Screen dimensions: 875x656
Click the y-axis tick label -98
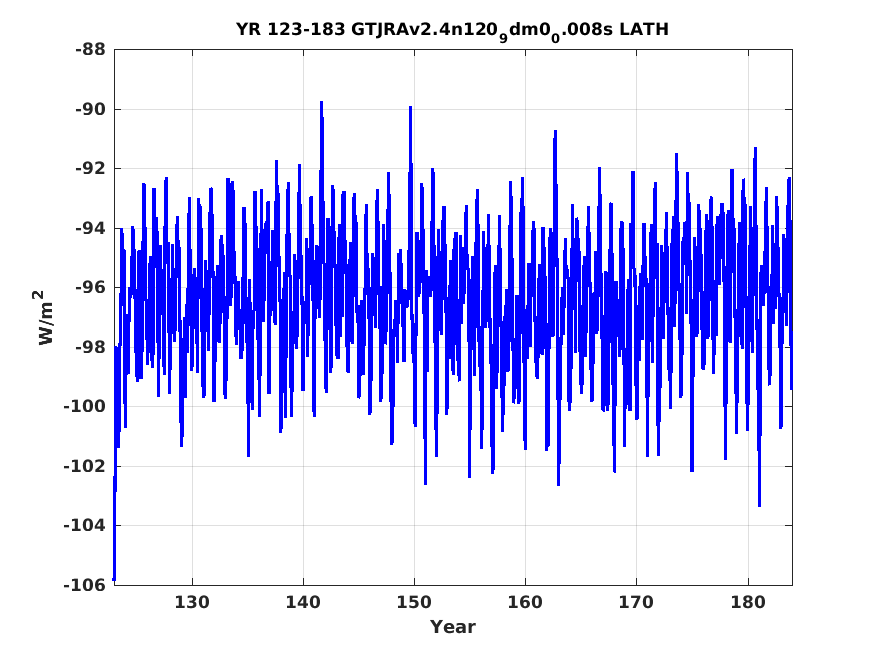pyautogui.click(x=90, y=347)
